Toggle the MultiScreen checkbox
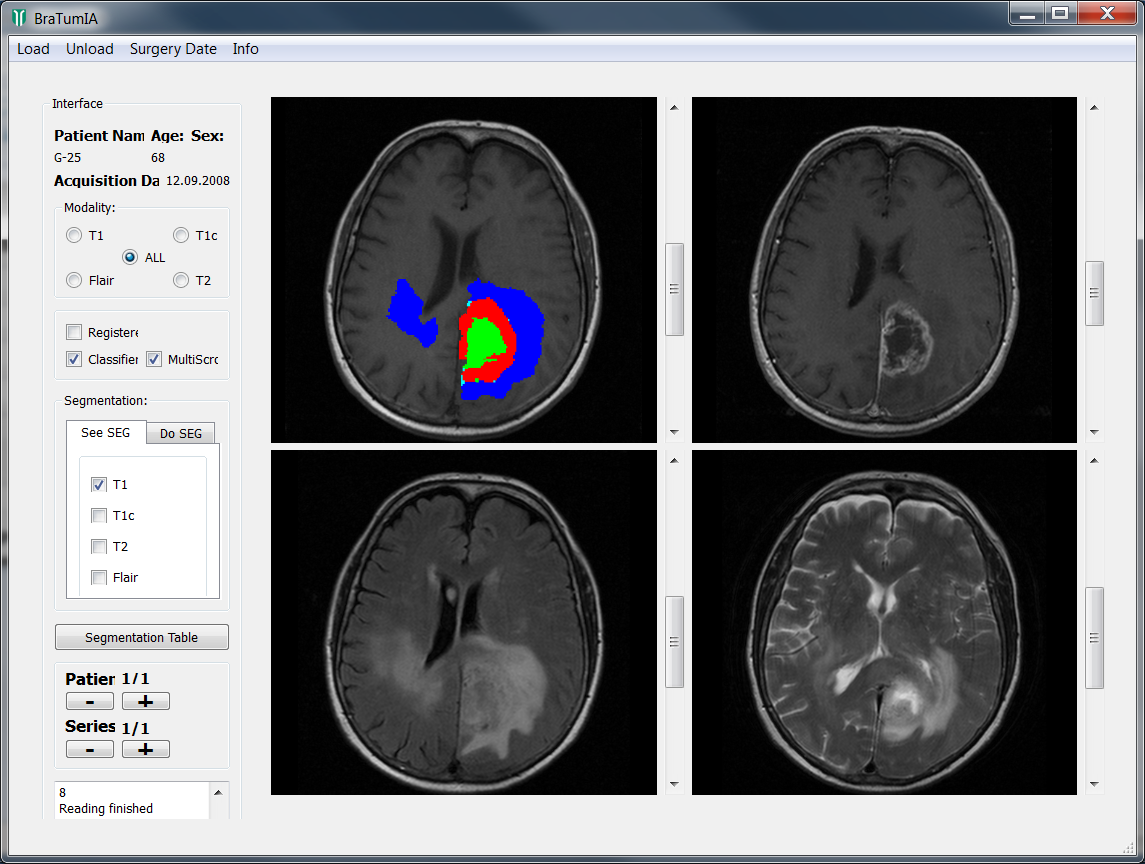 coord(154,359)
